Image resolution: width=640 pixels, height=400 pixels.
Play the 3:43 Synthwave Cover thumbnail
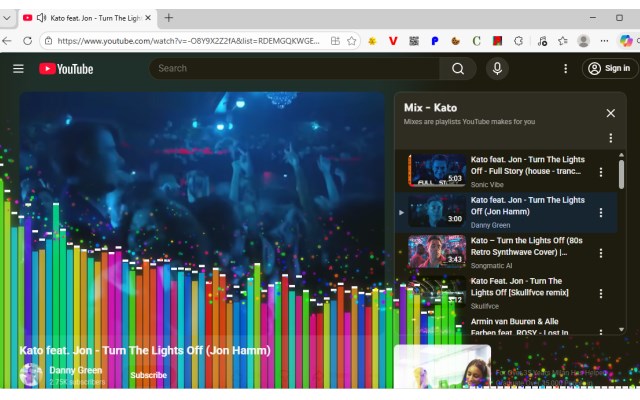(x=437, y=251)
